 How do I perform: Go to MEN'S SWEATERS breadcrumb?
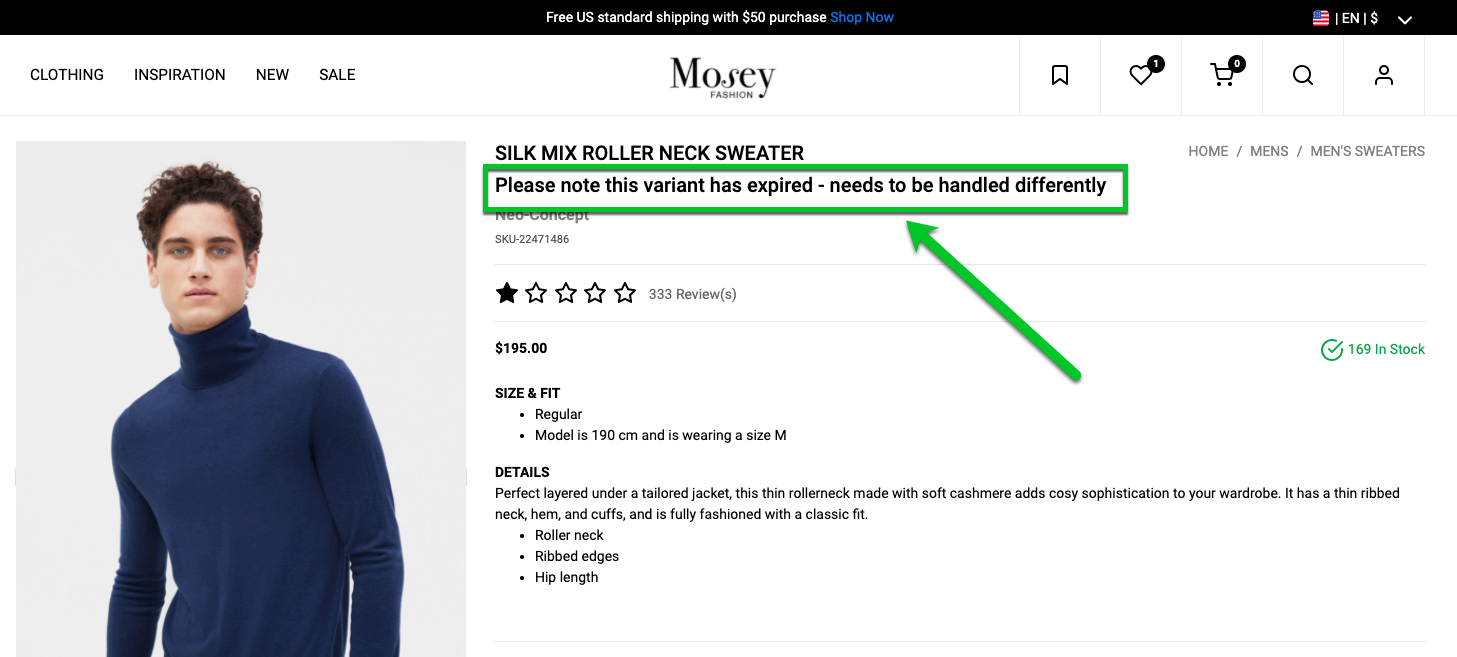pos(1367,151)
